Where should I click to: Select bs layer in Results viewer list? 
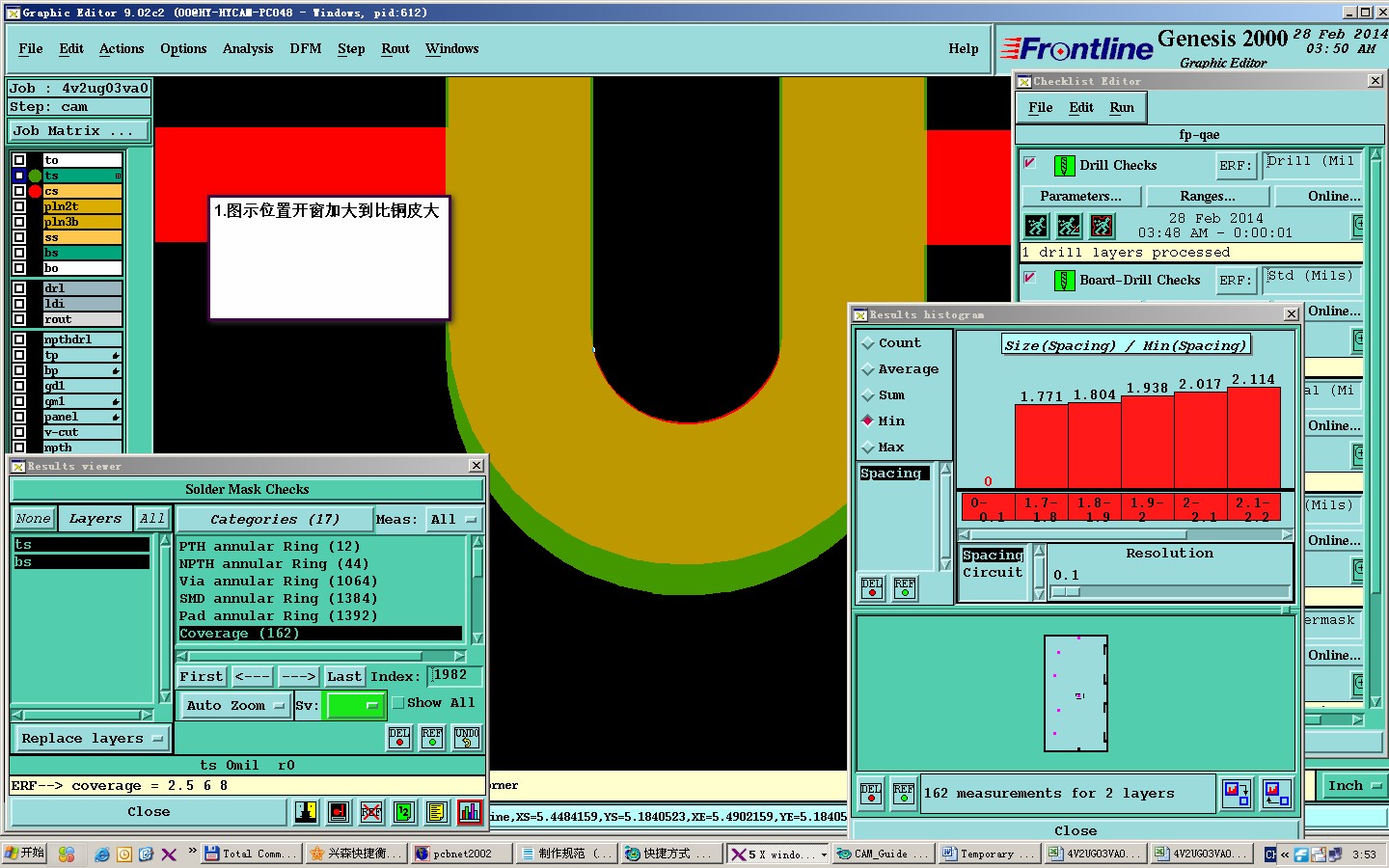coord(81,562)
